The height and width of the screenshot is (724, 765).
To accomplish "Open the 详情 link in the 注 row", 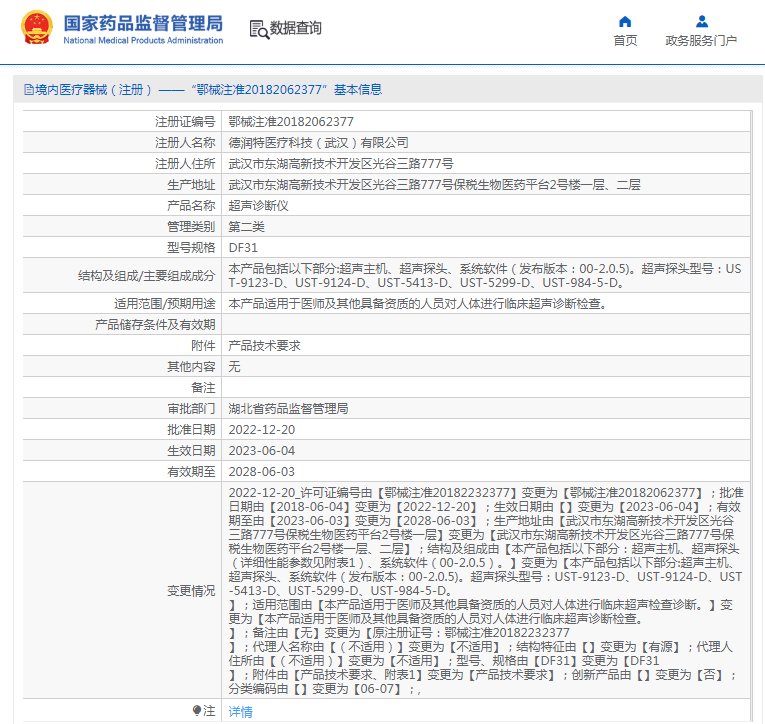I will 240,711.
